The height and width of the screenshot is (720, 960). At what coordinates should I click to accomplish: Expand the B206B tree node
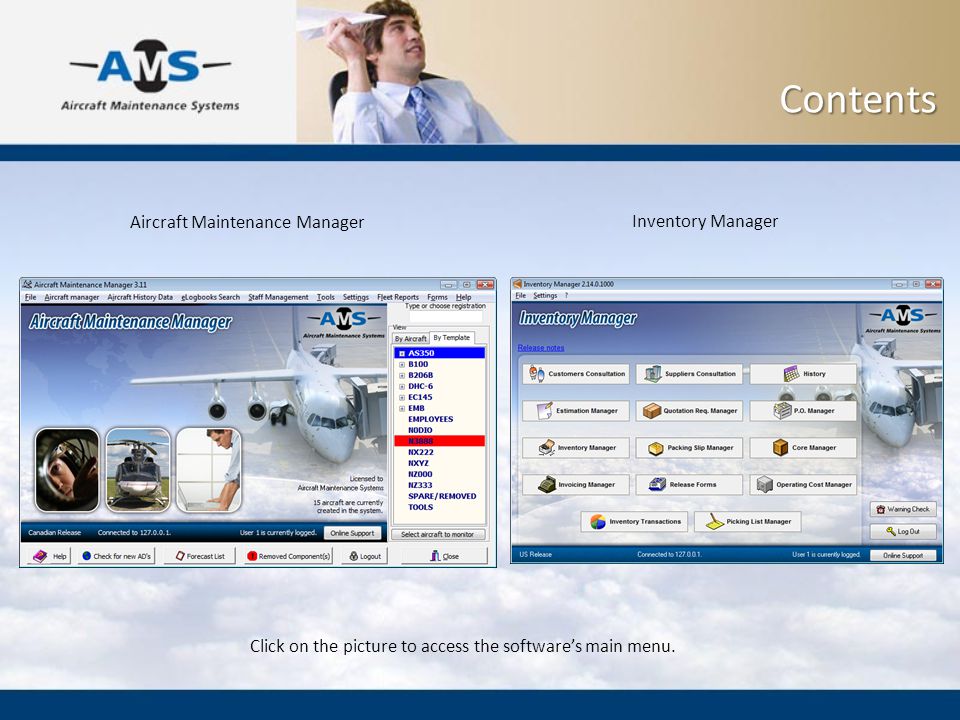(402, 375)
